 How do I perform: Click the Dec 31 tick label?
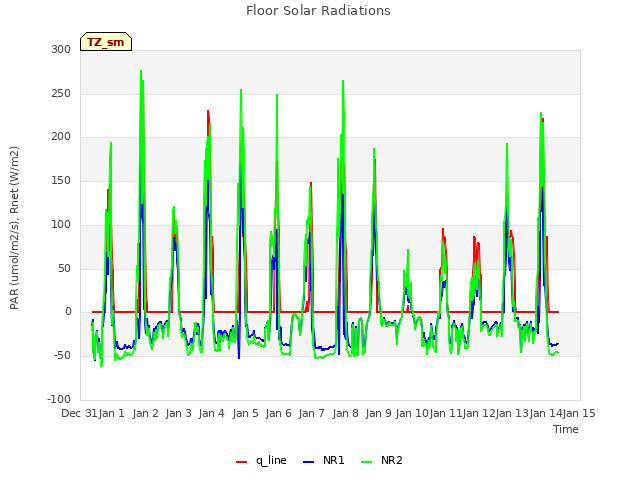point(79,413)
